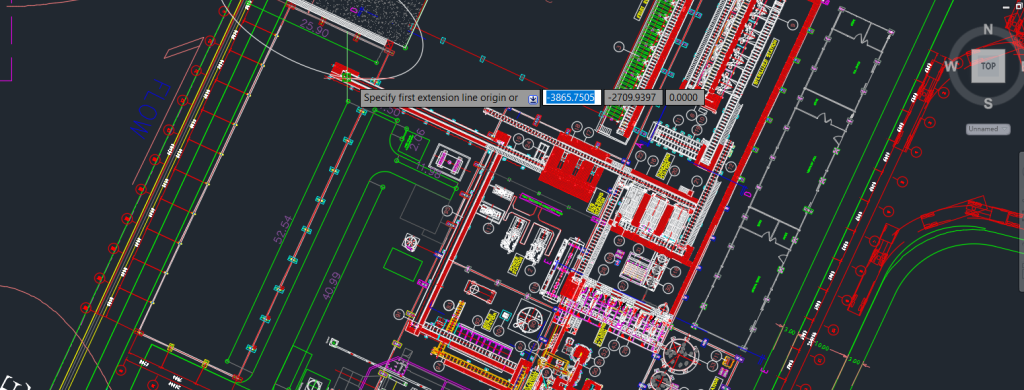Open the Unnamed coordinate system dropdown
The width and height of the screenshot is (1024, 390).
point(988,129)
